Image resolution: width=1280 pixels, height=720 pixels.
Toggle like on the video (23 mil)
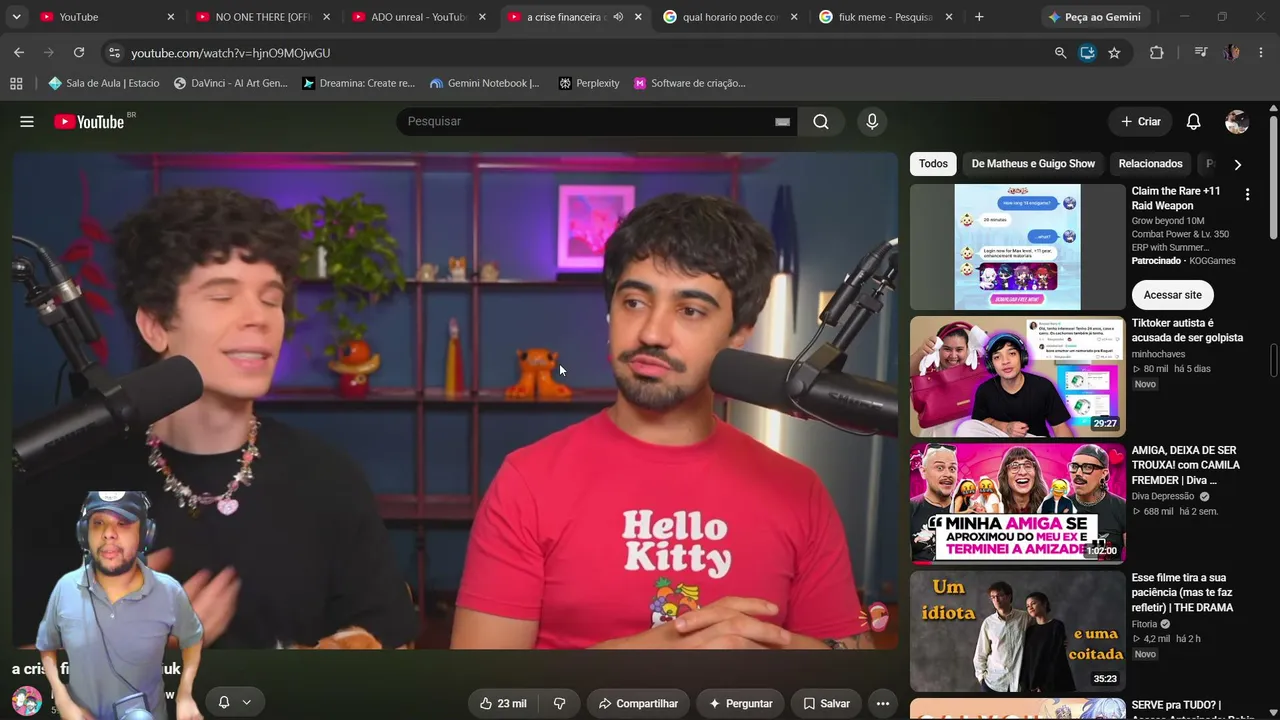pos(503,703)
